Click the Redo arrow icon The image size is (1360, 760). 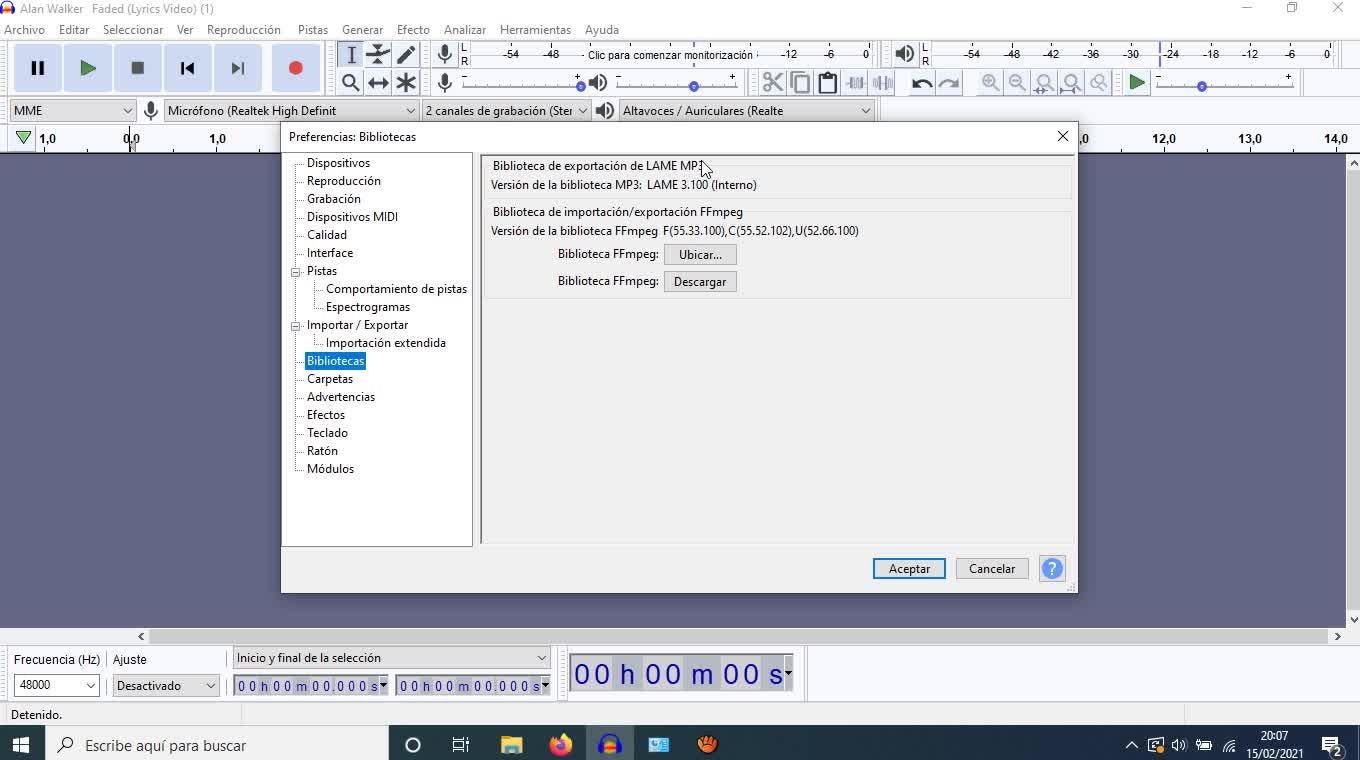pos(949,83)
